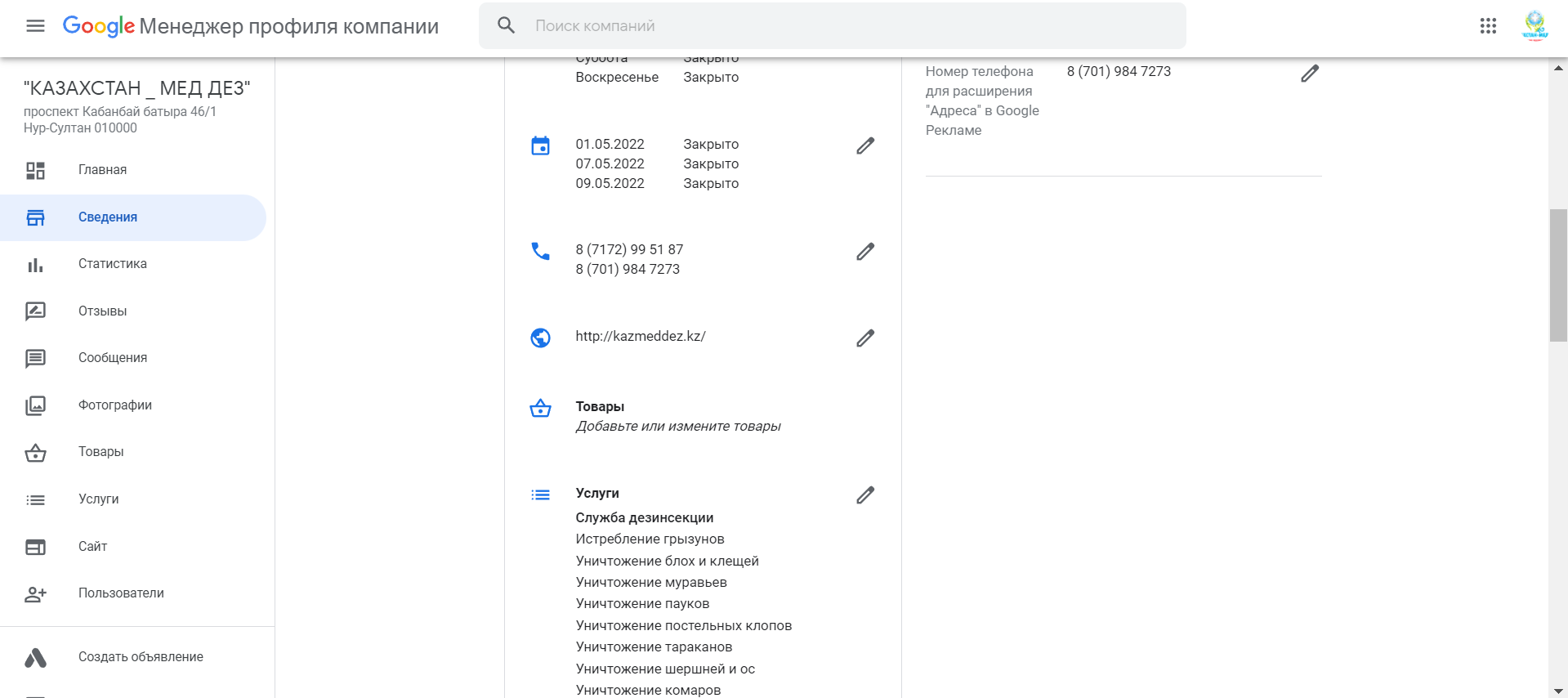Select the Сведения sidebar item

coord(132,217)
